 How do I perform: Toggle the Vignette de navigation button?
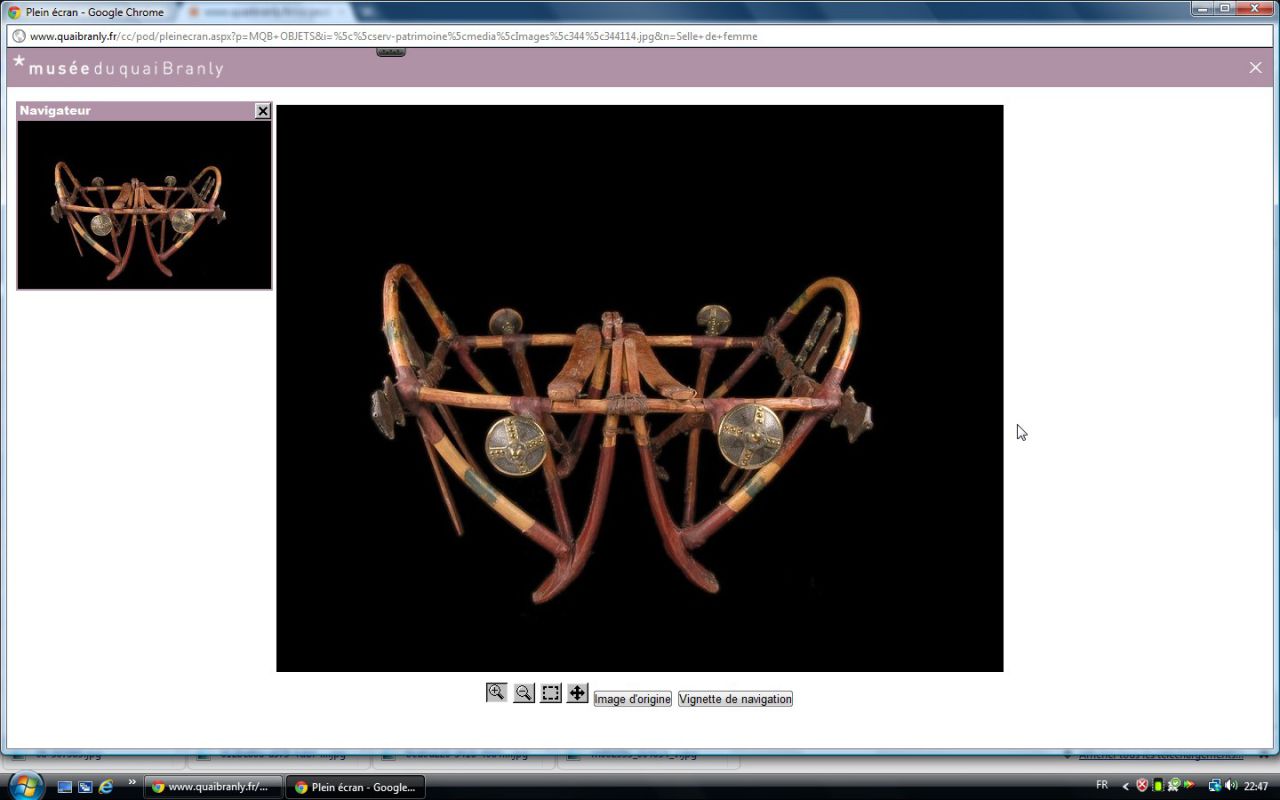735,699
